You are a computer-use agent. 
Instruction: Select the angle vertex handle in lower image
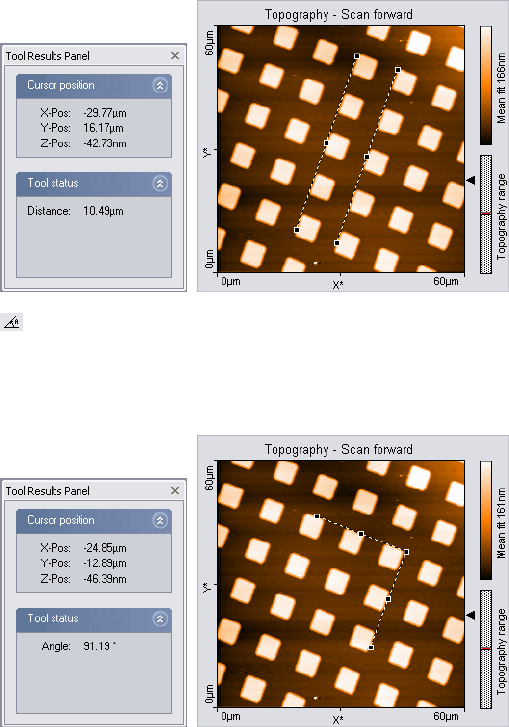[406, 552]
